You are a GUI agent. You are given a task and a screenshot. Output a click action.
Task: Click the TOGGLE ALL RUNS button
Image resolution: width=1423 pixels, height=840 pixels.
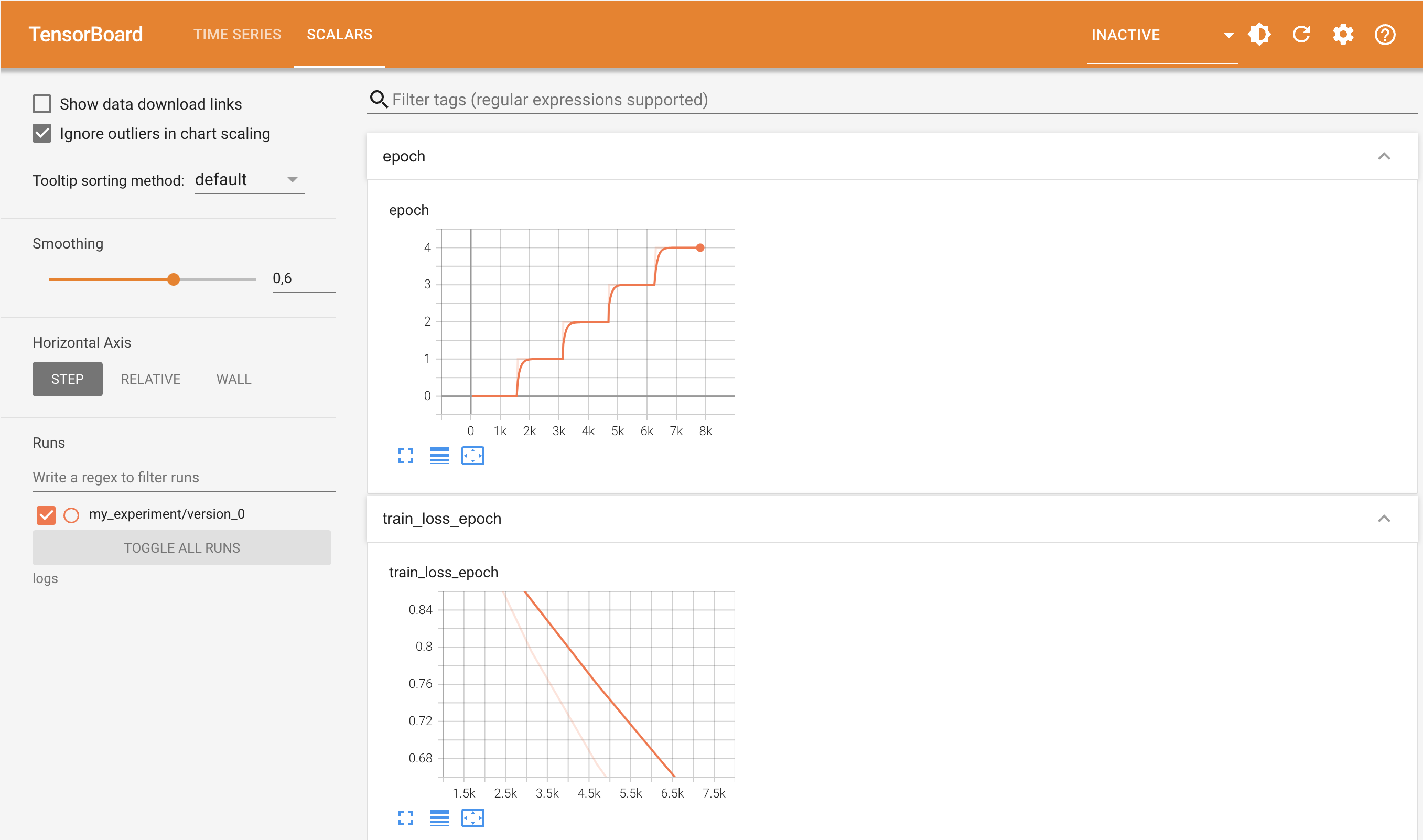coord(182,548)
